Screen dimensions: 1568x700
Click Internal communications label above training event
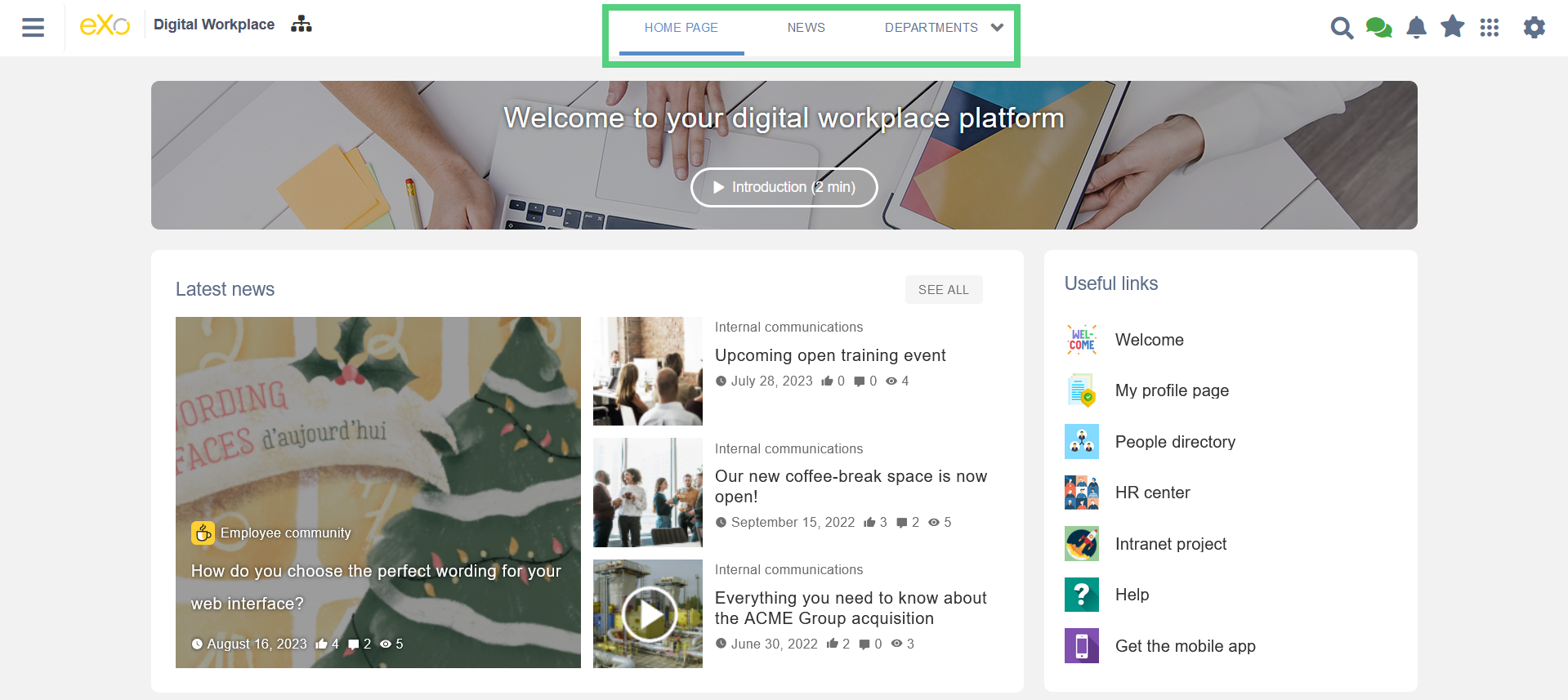point(788,327)
